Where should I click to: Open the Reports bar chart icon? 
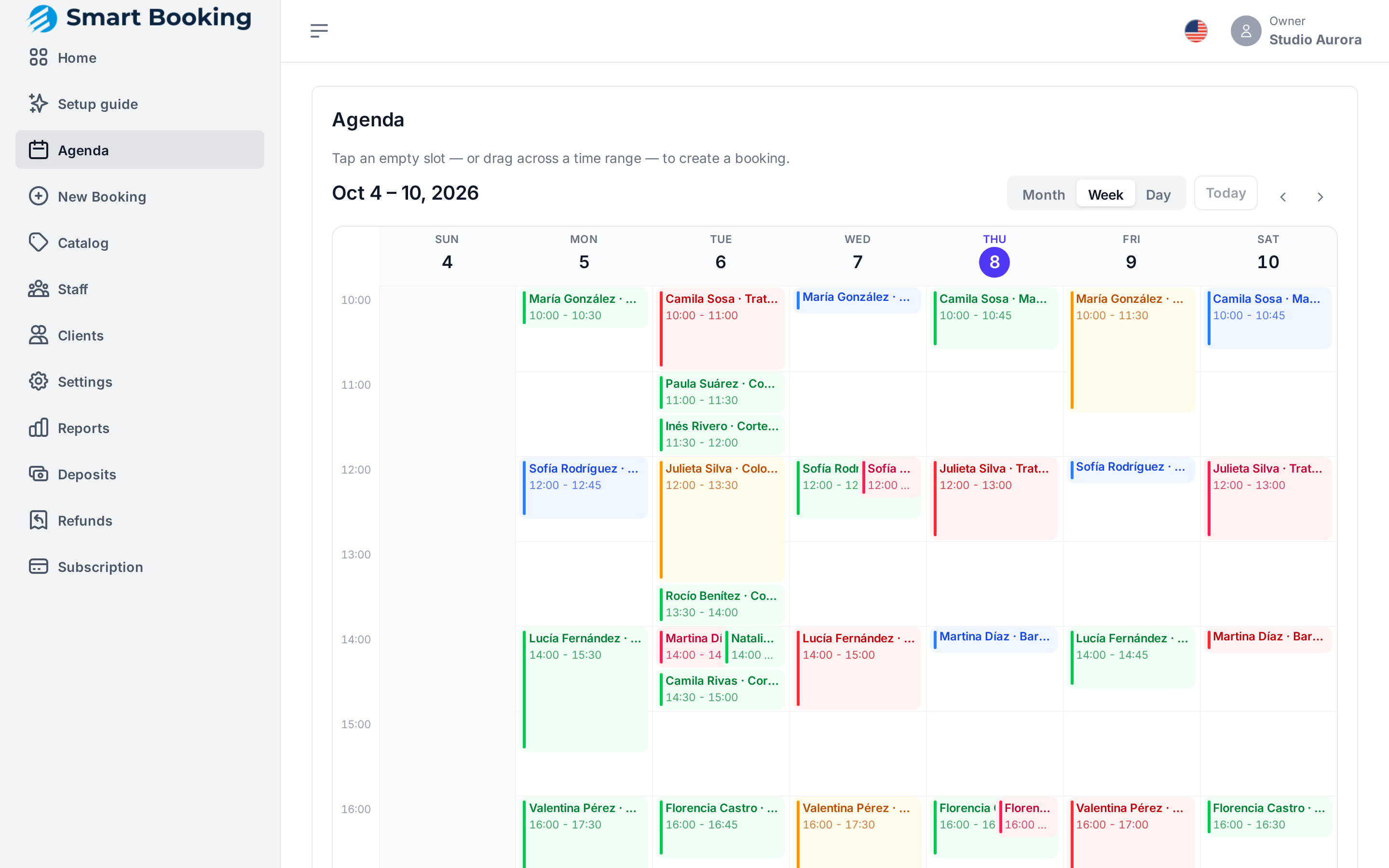[39, 428]
